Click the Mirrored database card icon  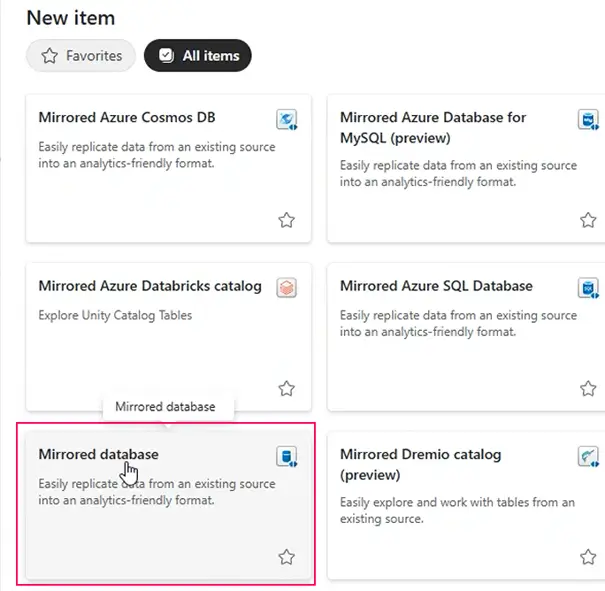[287, 456]
